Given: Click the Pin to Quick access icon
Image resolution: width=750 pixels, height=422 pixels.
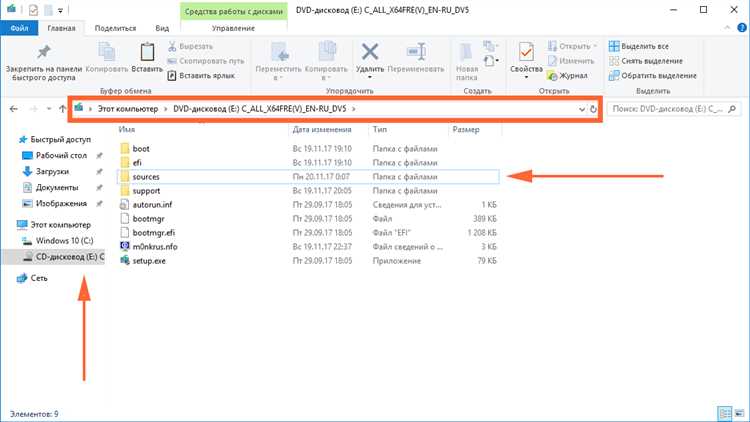Looking at the screenshot, I should (x=44, y=52).
